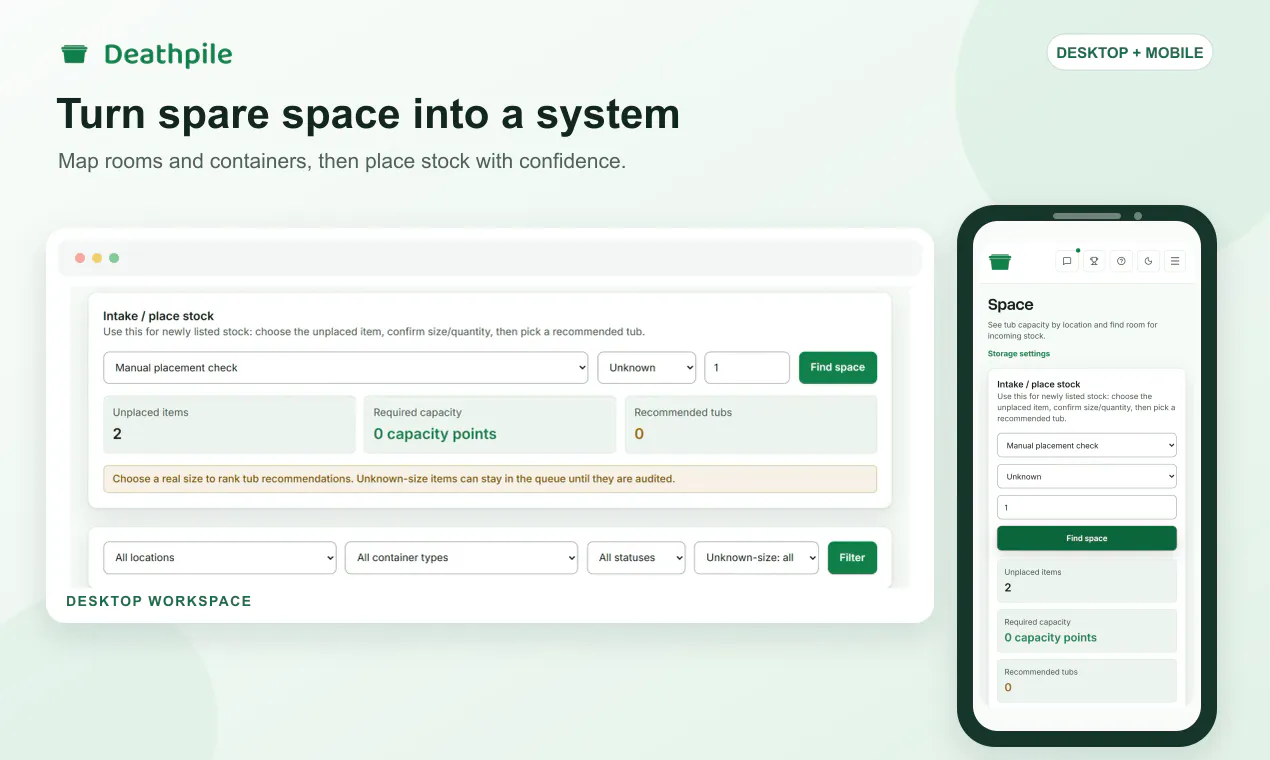Click the mobile quantity input field
The height and width of the screenshot is (760, 1270).
(x=1087, y=507)
